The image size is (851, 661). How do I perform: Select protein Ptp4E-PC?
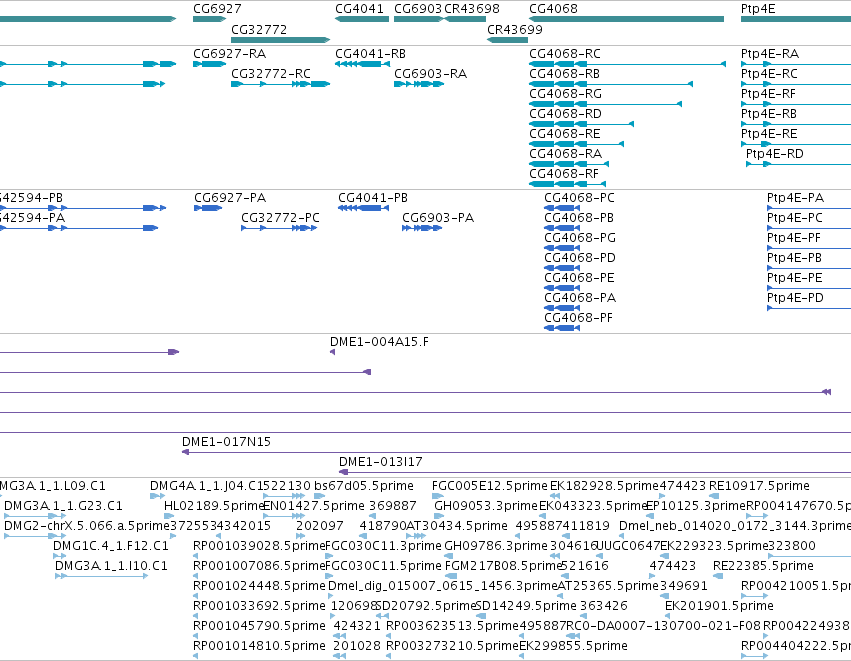(x=809, y=228)
